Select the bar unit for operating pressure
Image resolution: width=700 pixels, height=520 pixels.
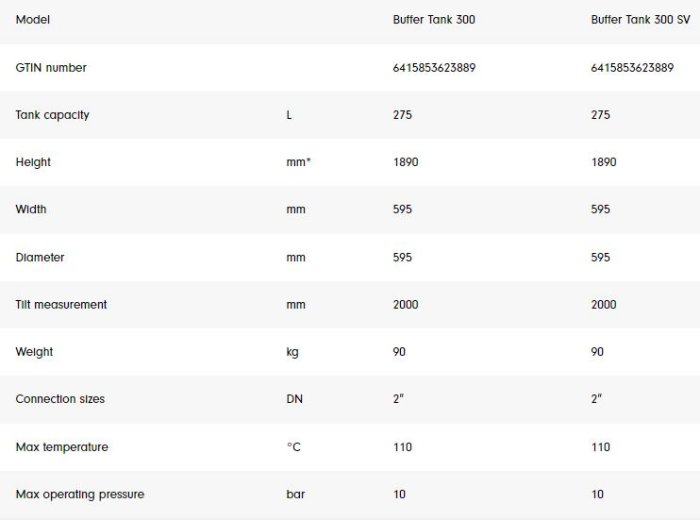[x=295, y=494]
